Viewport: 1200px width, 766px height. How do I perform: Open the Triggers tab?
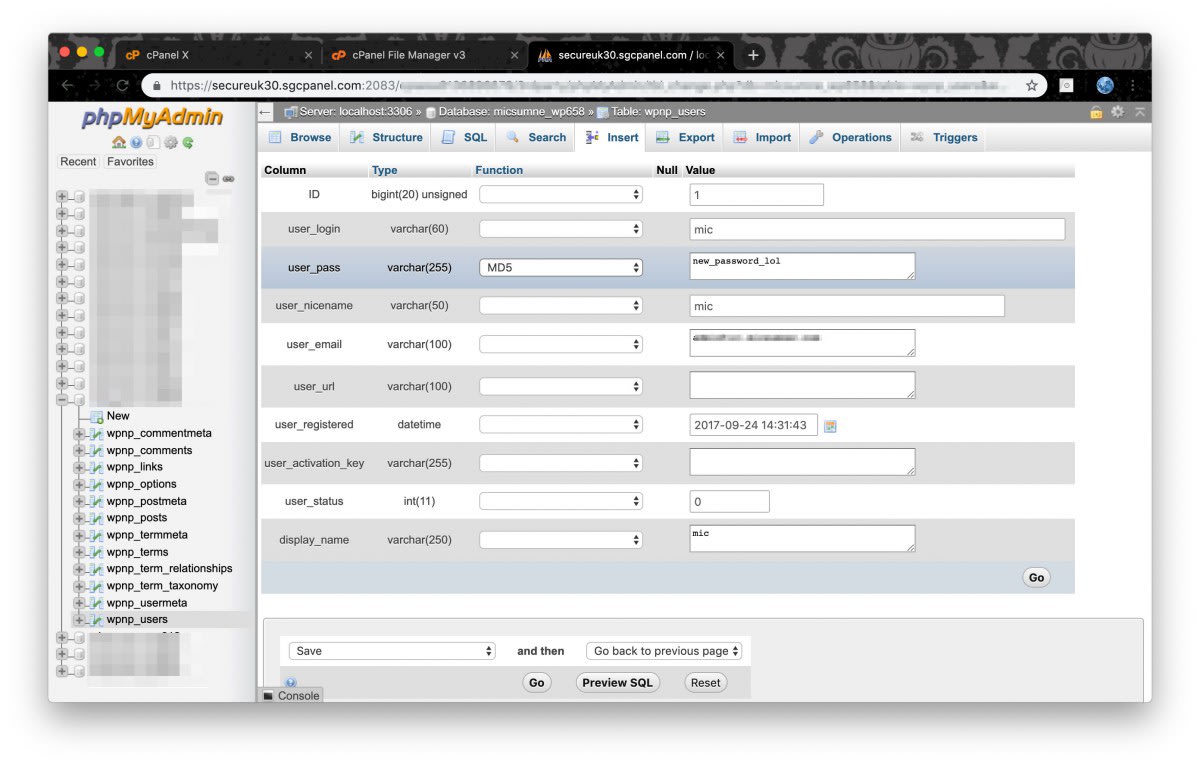944,138
